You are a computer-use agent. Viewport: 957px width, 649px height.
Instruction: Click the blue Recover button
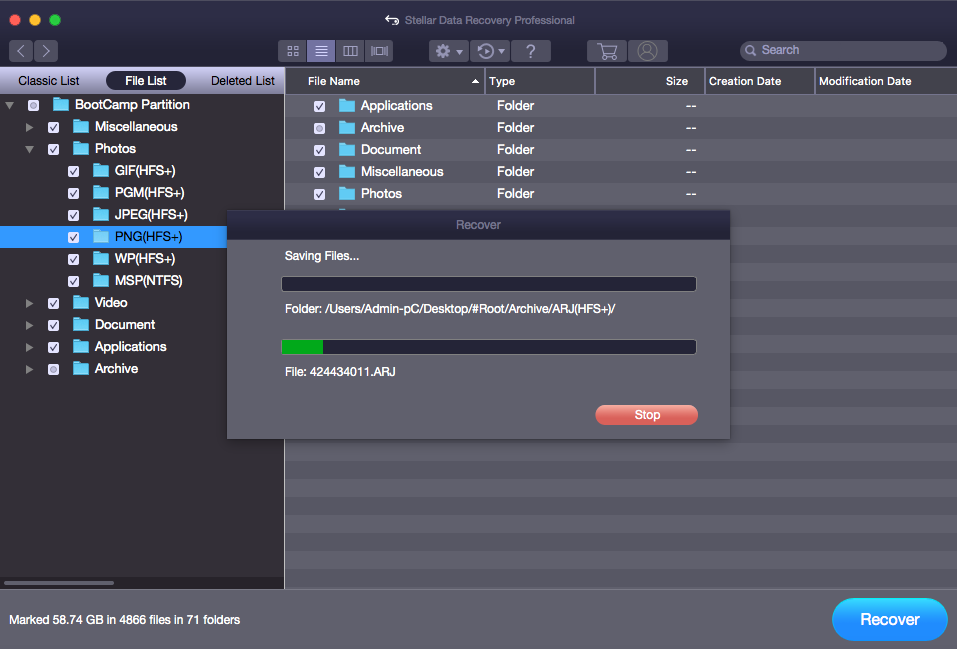889,619
